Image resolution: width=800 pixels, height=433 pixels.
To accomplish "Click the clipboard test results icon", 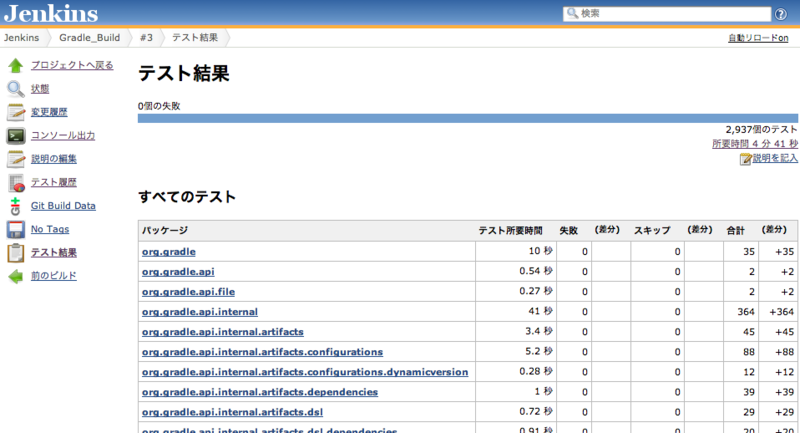I will click(16, 253).
